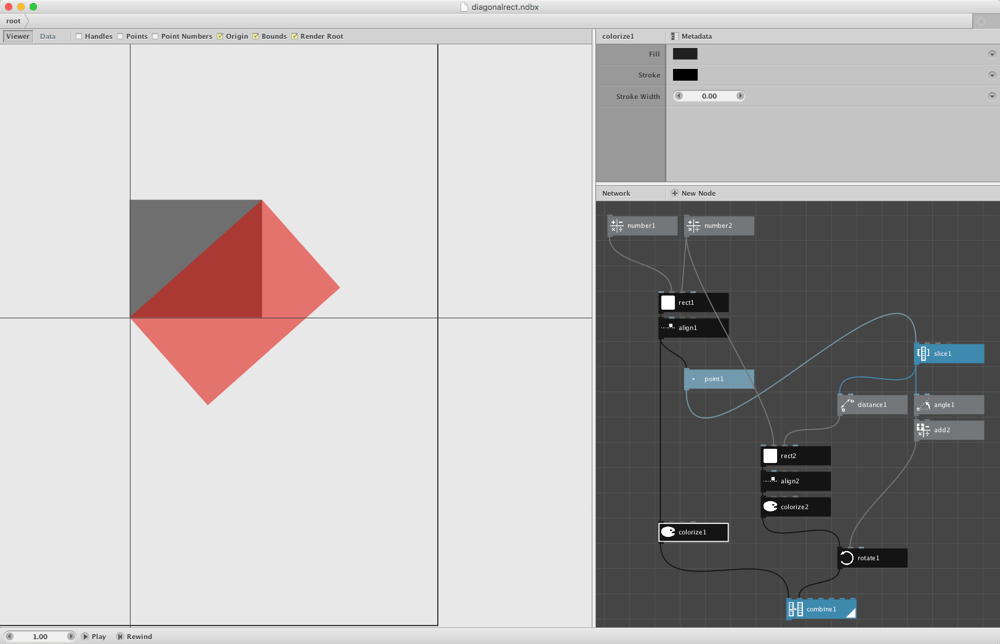
Task: Open the Fill parameter dropdown arrow
Action: 992,54
